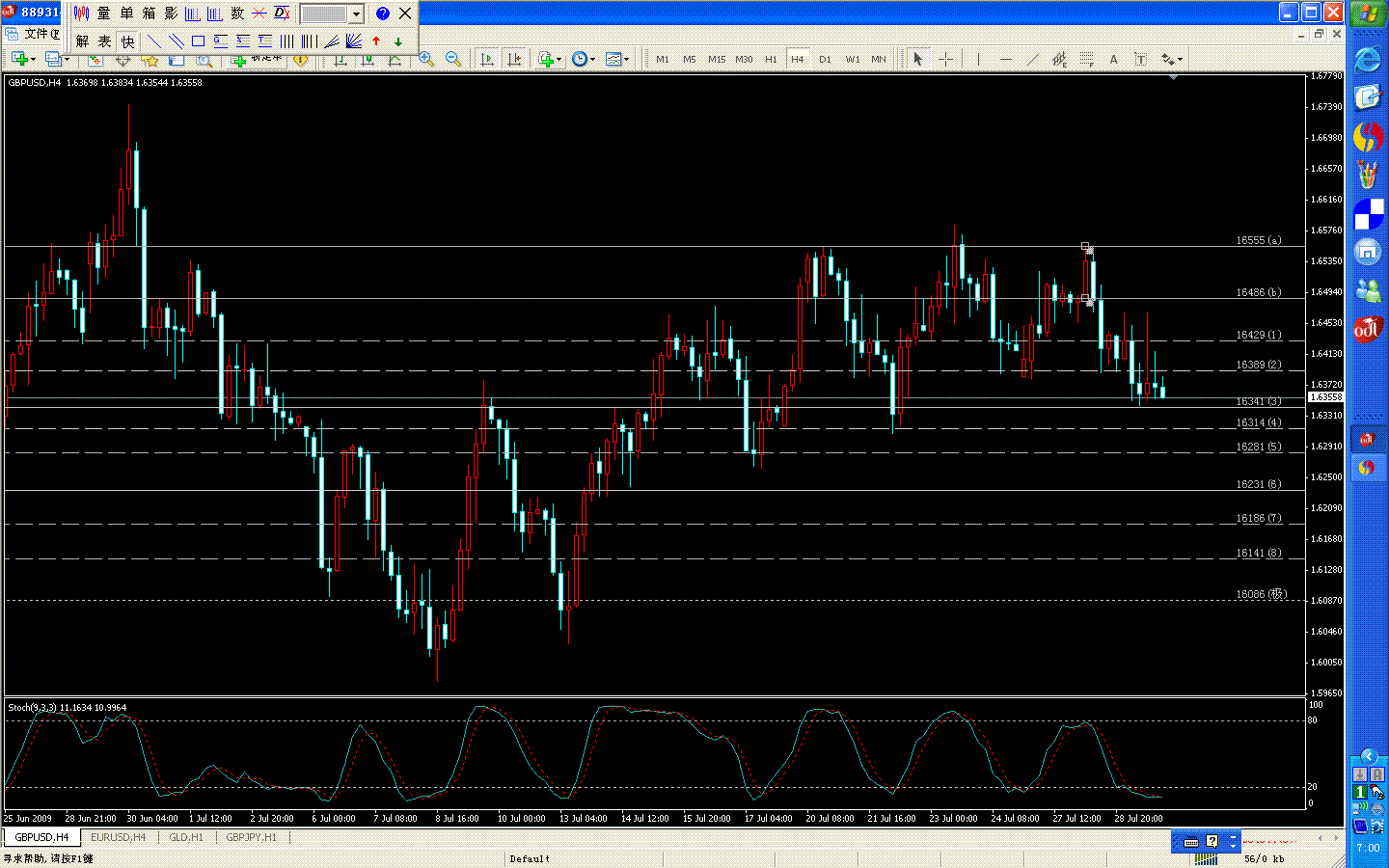Zoom out on the chart
Image resolution: width=1389 pixels, height=868 pixels.
click(x=452, y=59)
